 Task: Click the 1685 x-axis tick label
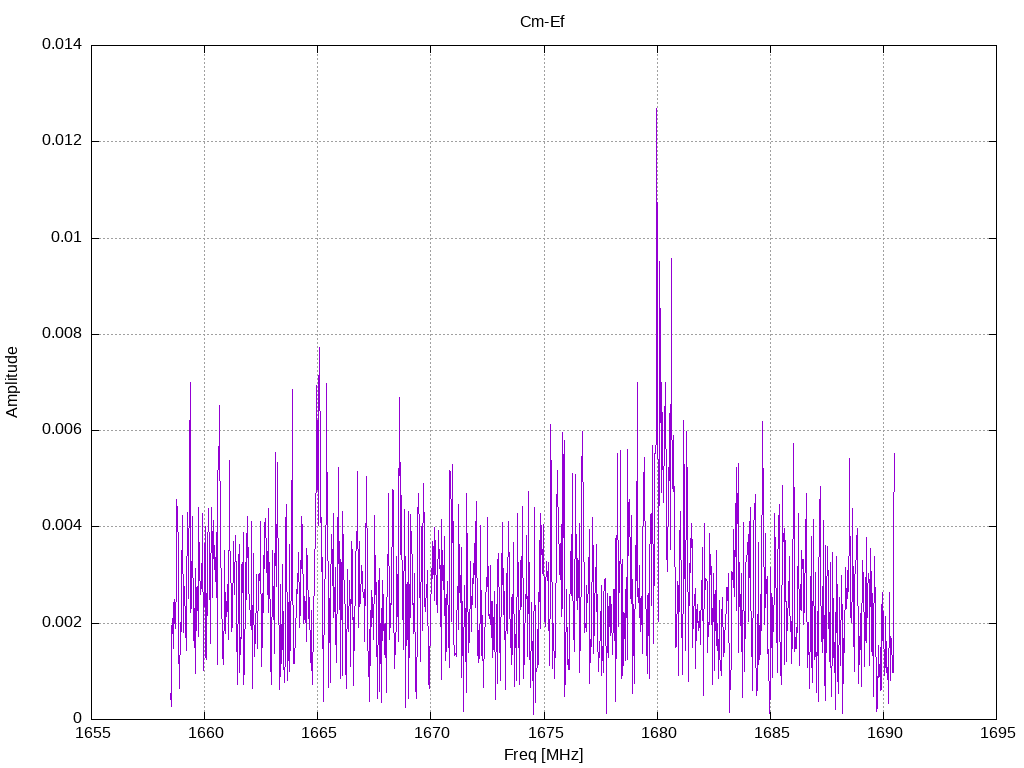coord(771,733)
